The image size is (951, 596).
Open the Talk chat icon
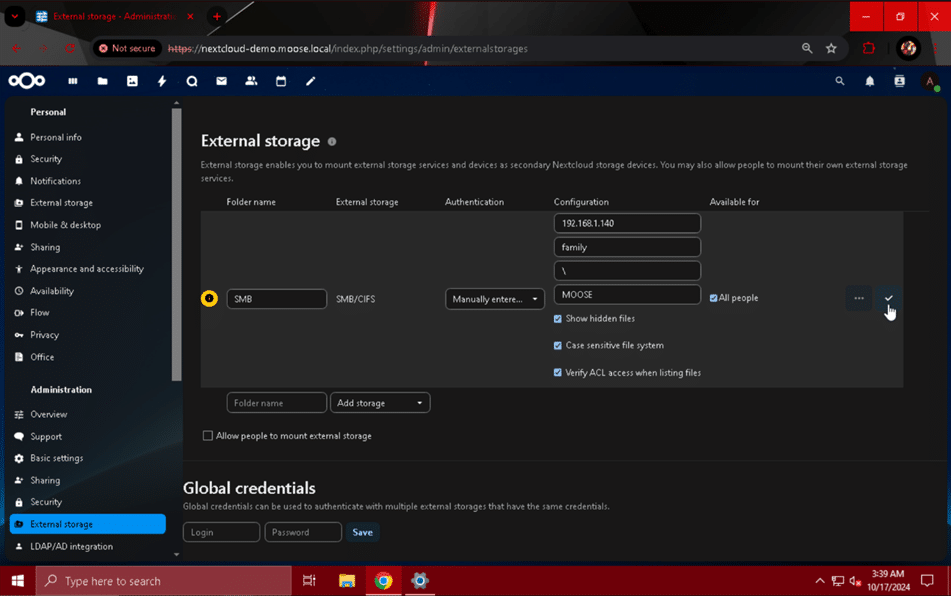(x=192, y=81)
